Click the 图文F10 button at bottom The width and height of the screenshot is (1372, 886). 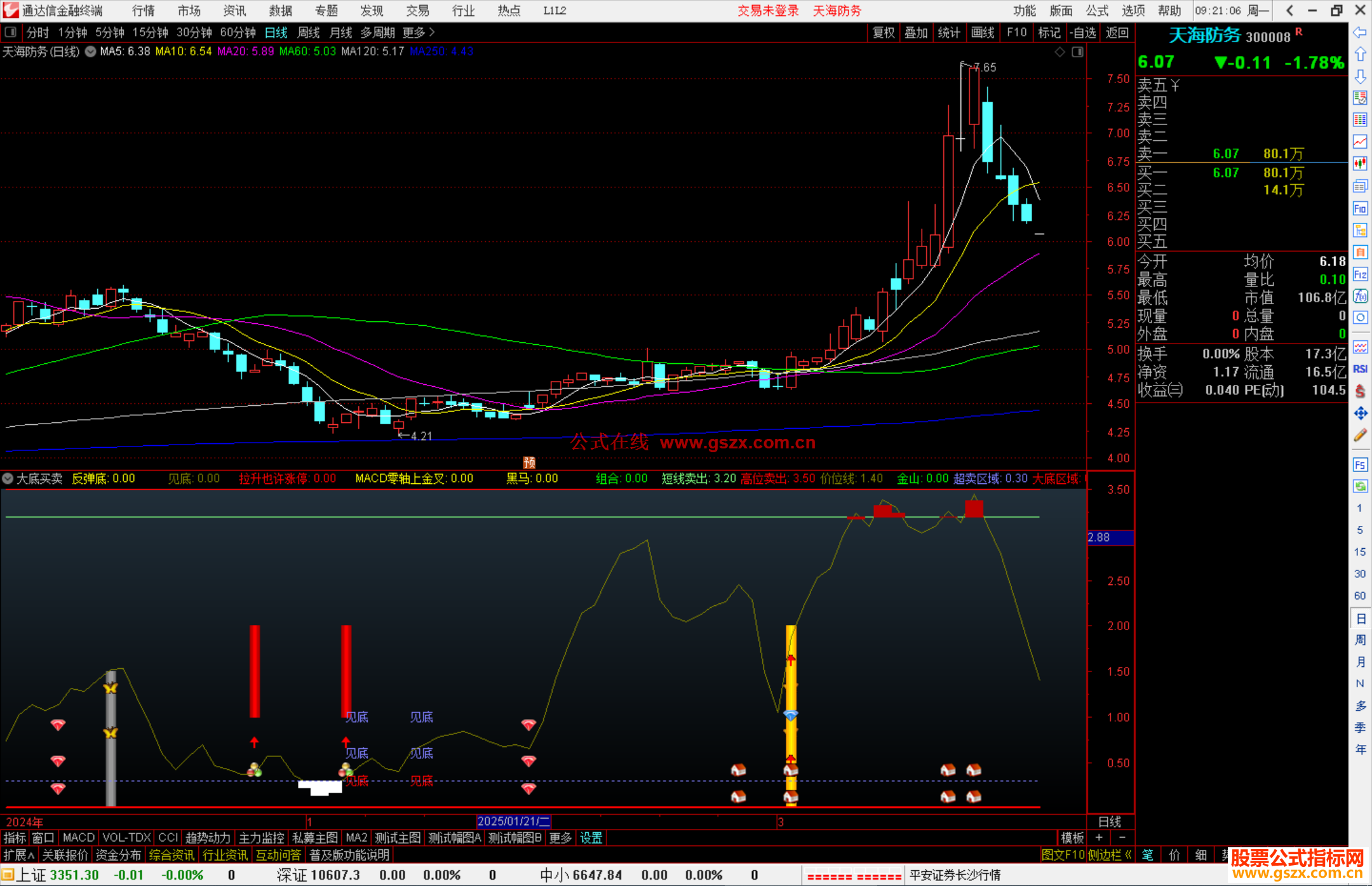1063,855
